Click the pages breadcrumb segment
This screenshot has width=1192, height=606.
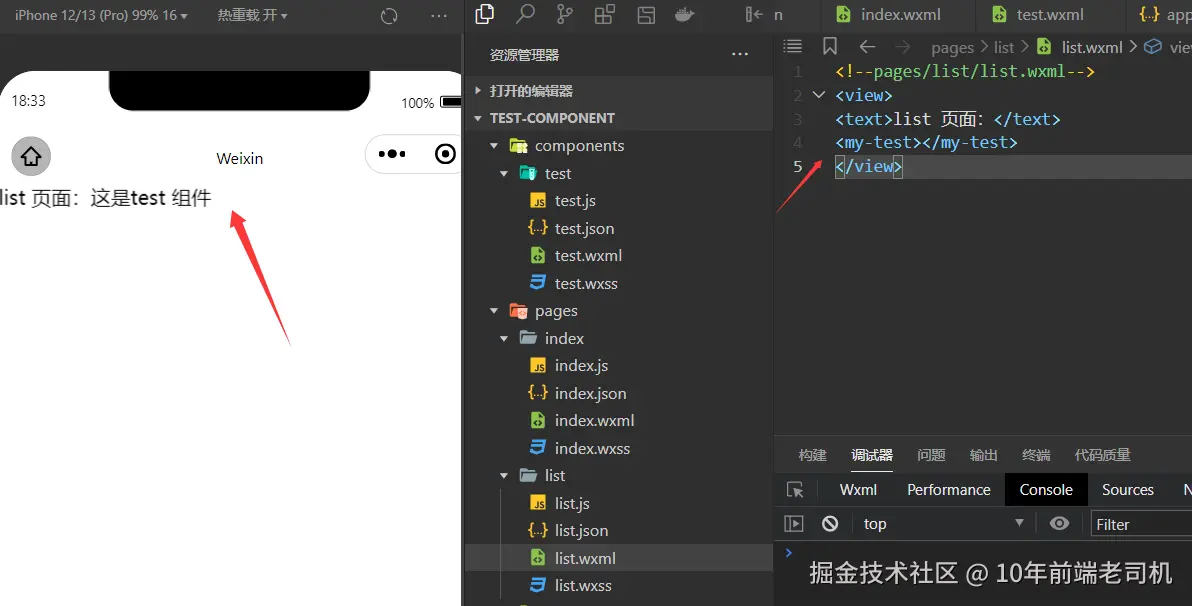(952, 47)
